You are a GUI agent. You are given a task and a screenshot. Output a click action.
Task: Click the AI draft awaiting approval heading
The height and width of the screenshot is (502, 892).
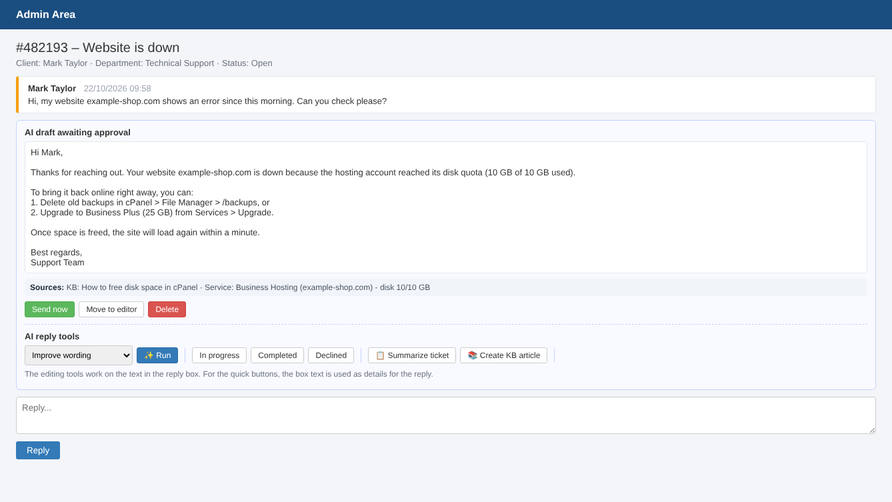click(77, 132)
